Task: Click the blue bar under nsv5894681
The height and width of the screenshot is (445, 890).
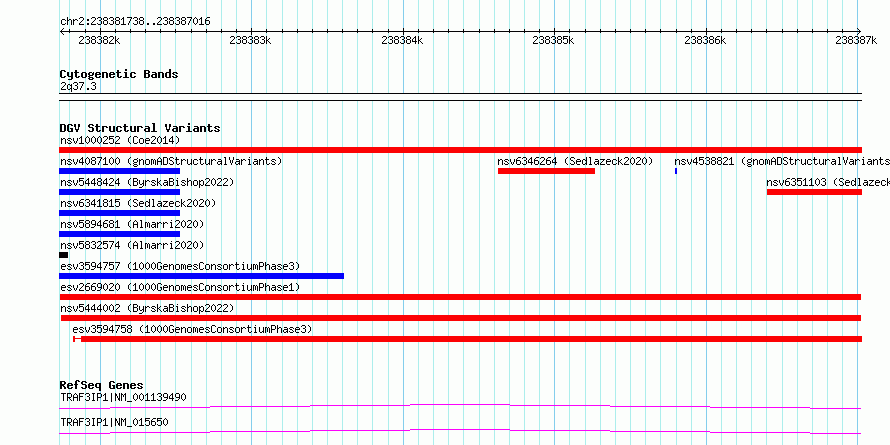Action: point(119,234)
